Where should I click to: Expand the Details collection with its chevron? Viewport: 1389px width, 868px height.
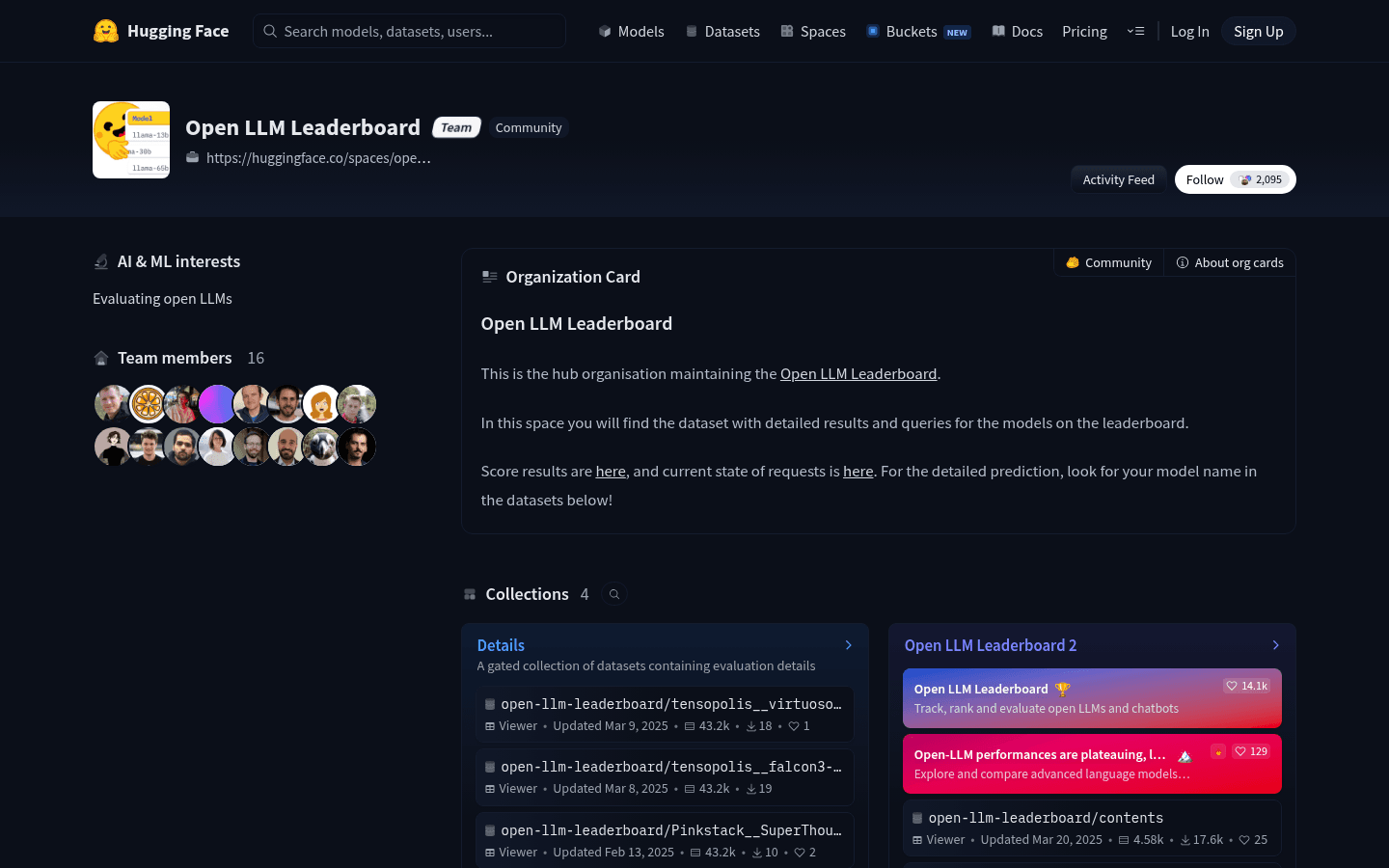point(849,645)
